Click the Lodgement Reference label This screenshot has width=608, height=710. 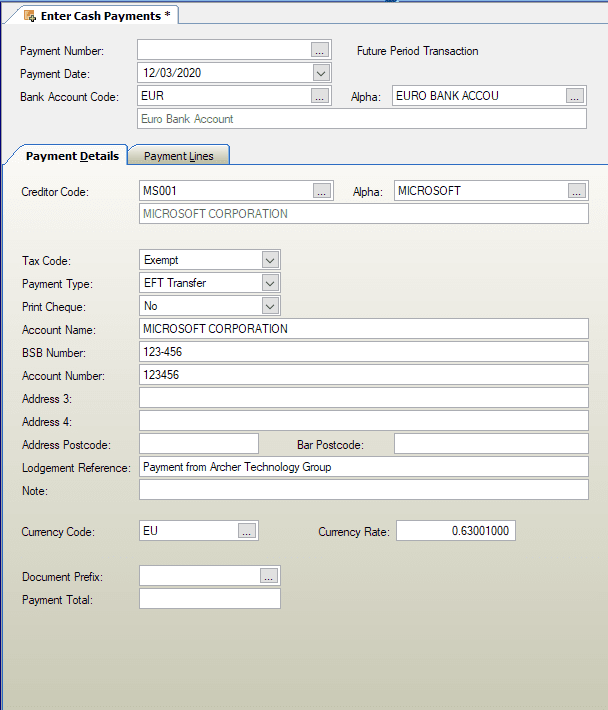(x=76, y=468)
